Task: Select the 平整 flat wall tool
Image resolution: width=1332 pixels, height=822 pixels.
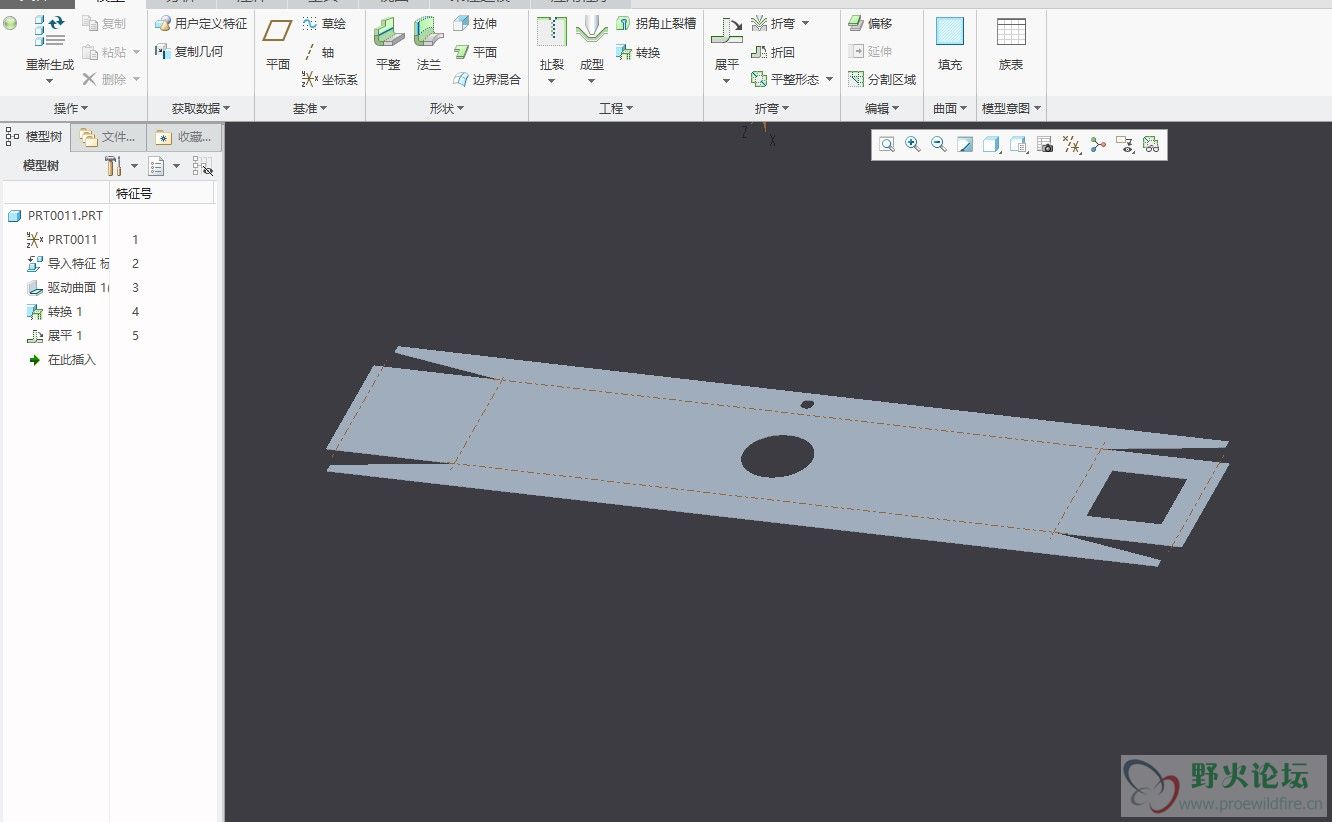Action: tap(388, 43)
